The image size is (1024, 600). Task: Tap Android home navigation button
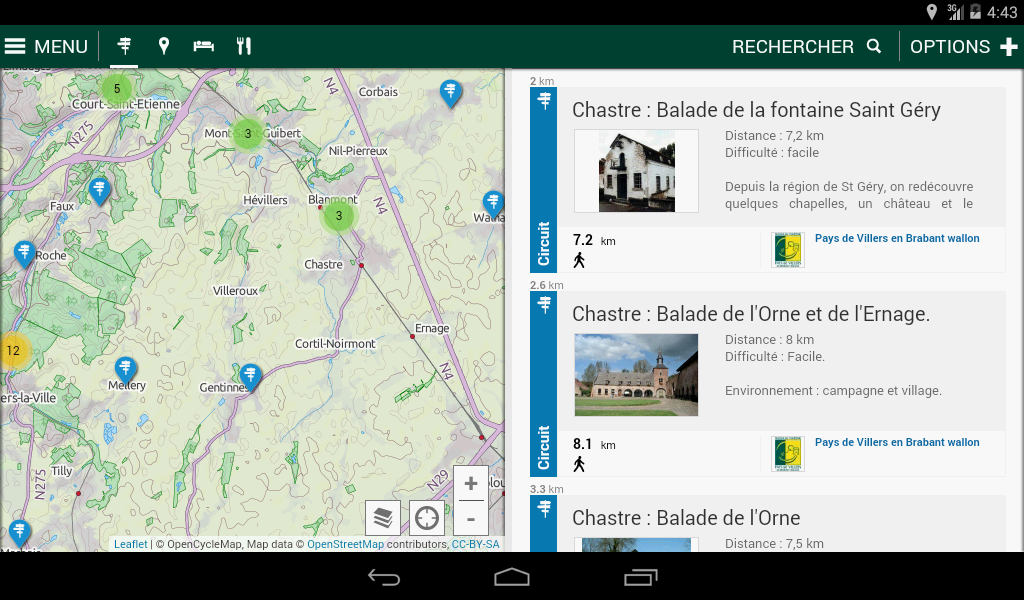pyautogui.click(x=511, y=577)
